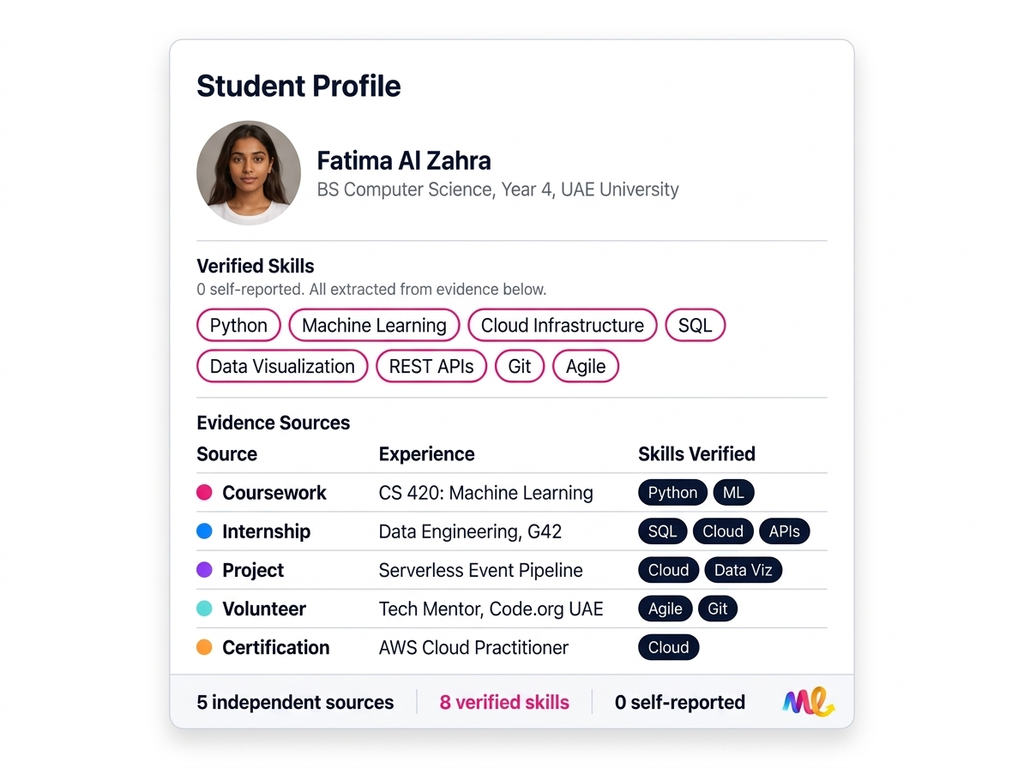Image resolution: width=1024 pixels, height=768 pixels.
Task: Click Fatima Al Zahra's profile photo
Action: pyautogui.click(x=248, y=173)
